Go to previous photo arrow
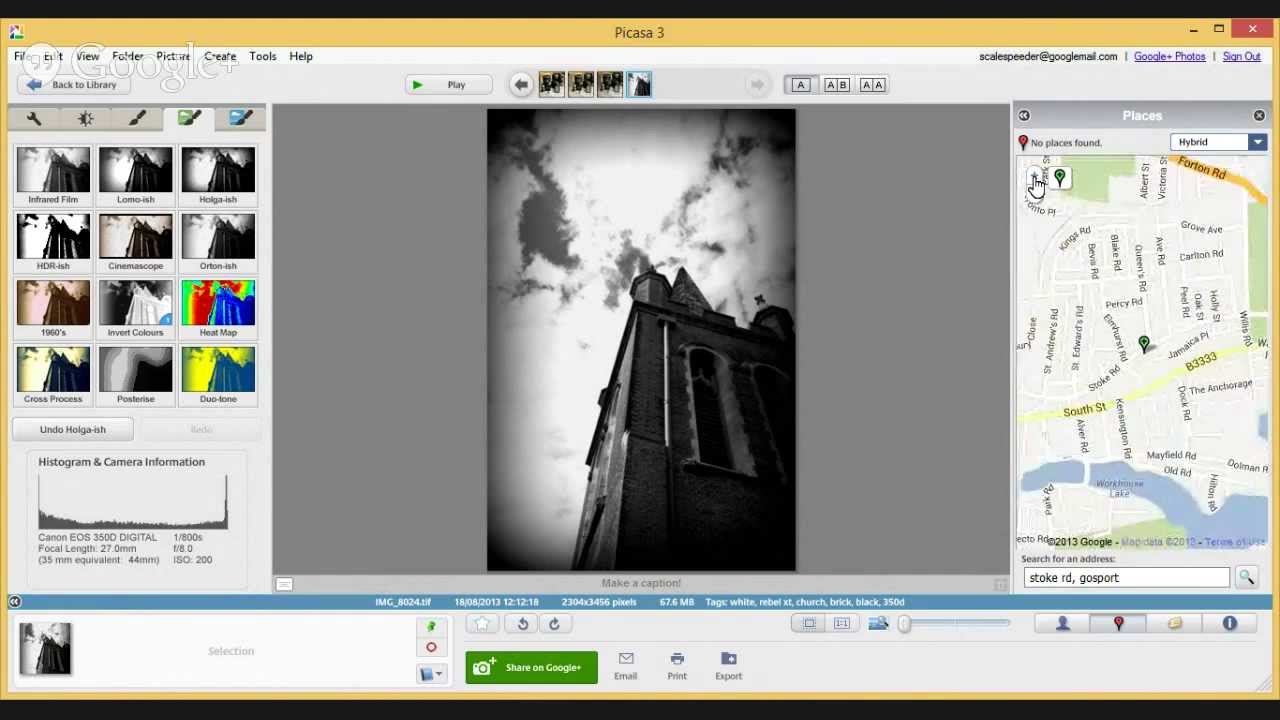This screenshot has height=720, width=1280. coord(521,85)
